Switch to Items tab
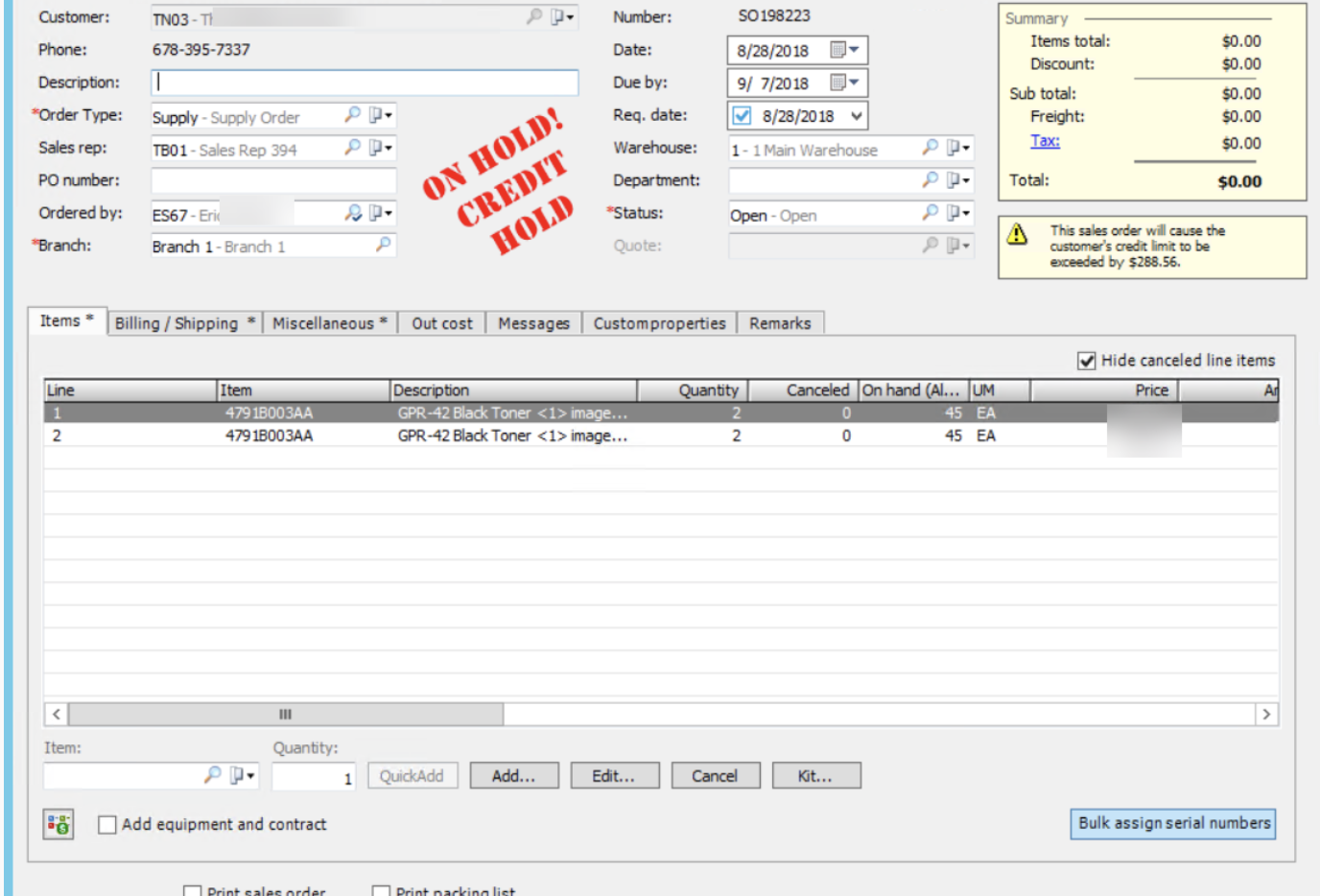This screenshot has height=896, width=1320. pos(66,321)
